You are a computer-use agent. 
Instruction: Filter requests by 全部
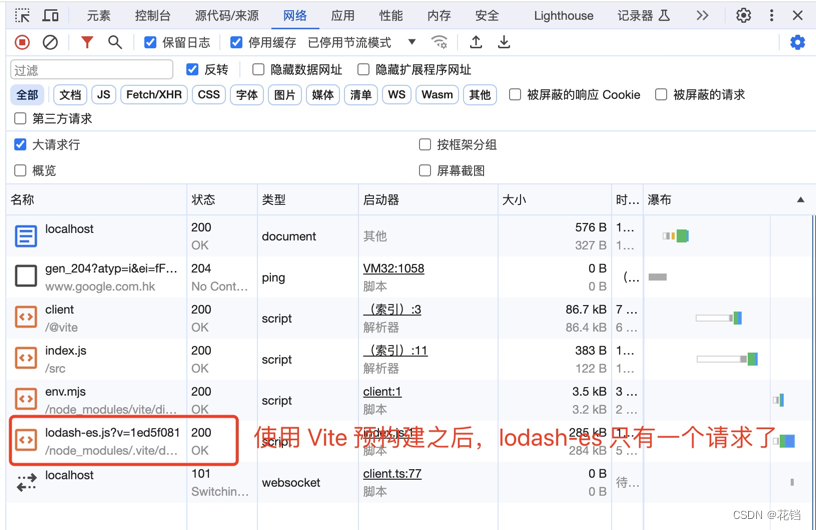point(27,95)
